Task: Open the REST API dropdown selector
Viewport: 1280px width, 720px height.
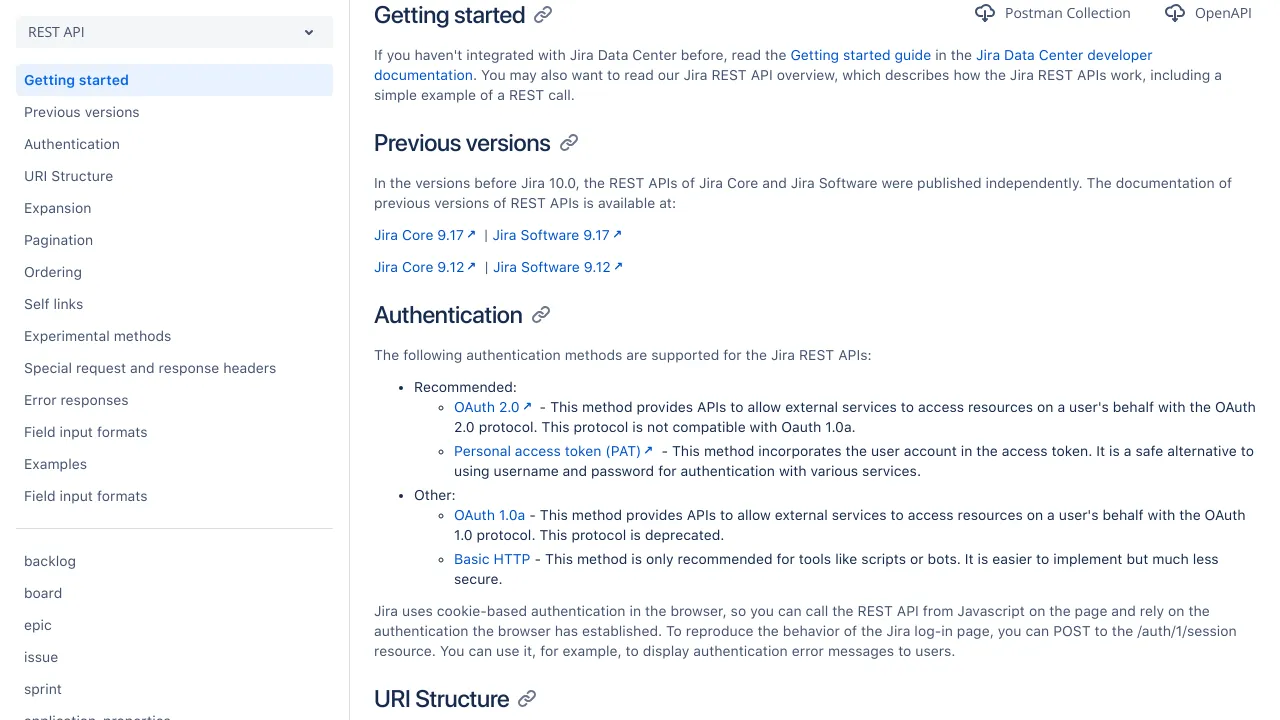Action: [174, 32]
